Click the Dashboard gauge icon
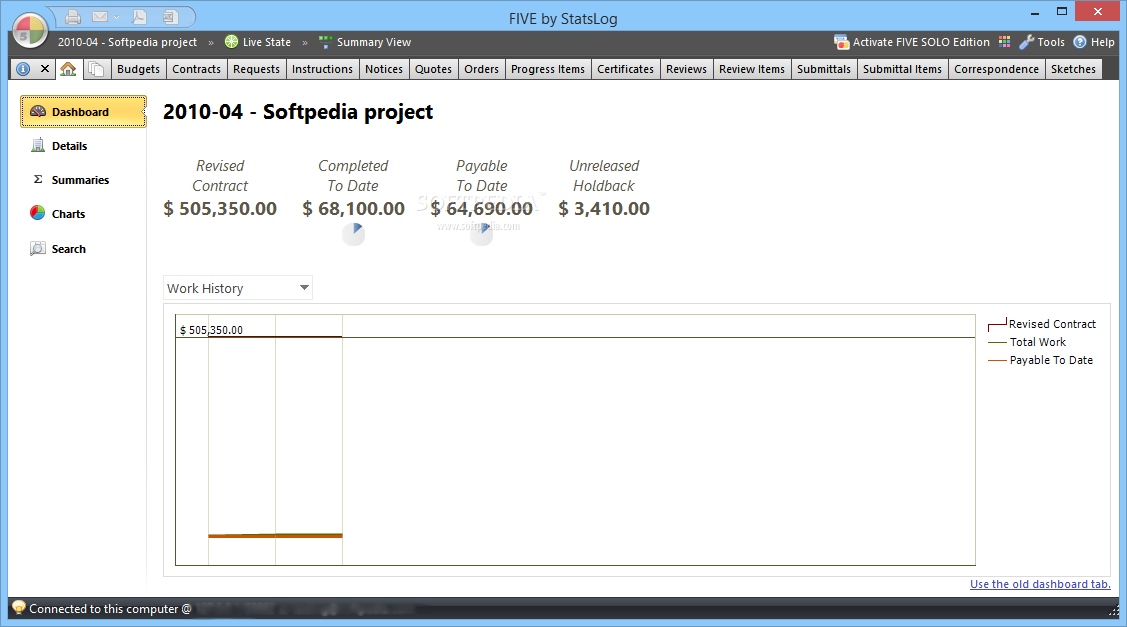Screen dimensions: 1127x627 pos(38,111)
